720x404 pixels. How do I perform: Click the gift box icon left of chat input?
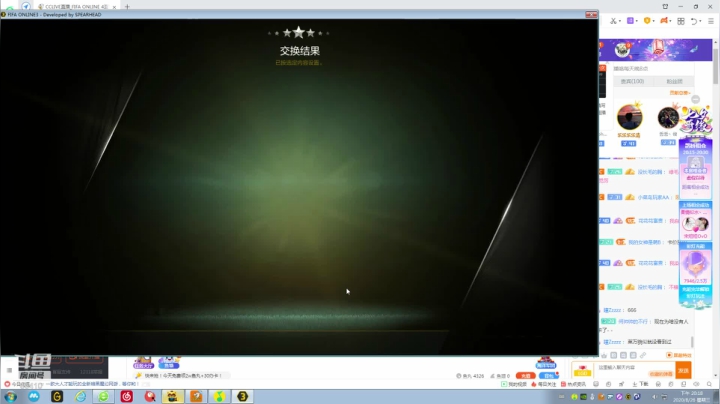click(582, 370)
